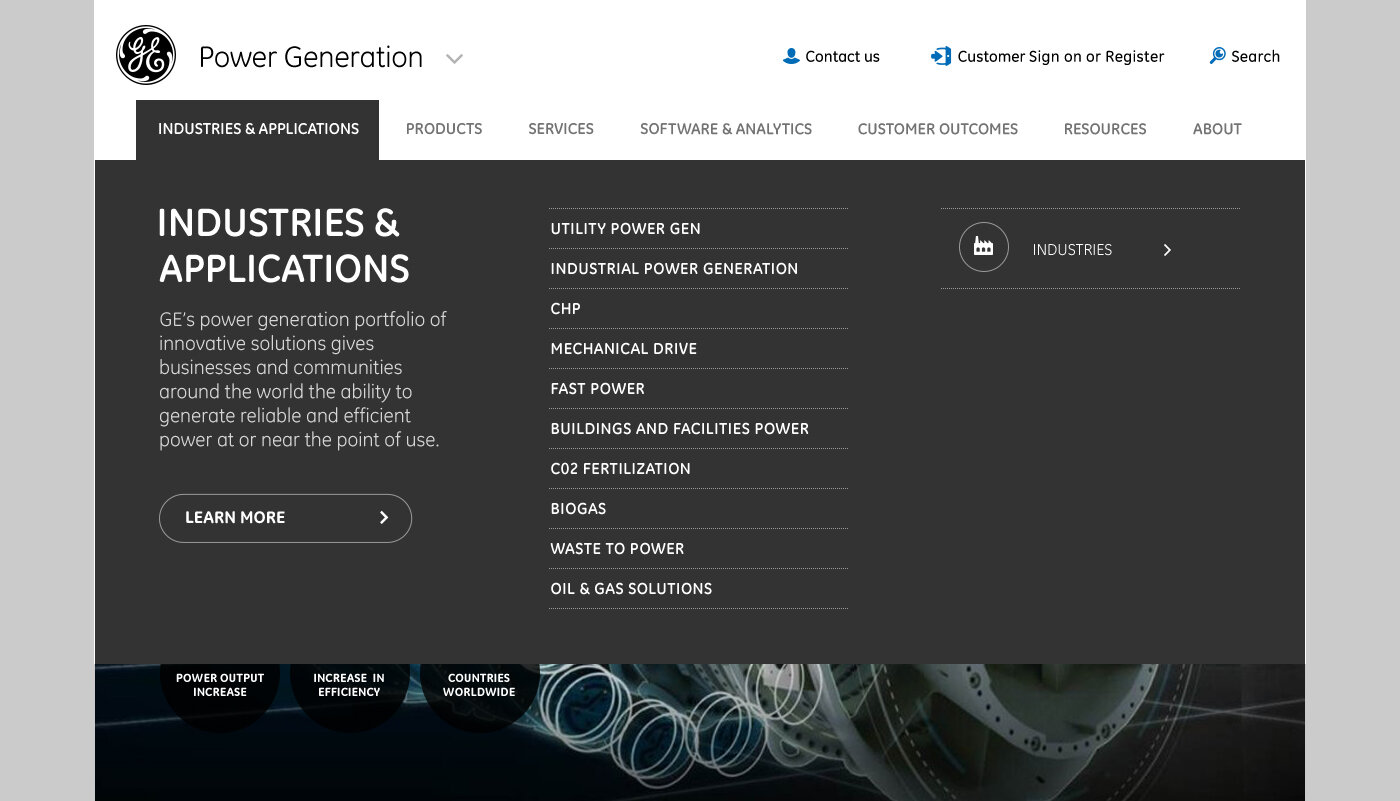Click the Power Generation site title
1400x801 pixels.
(x=311, y=57)
